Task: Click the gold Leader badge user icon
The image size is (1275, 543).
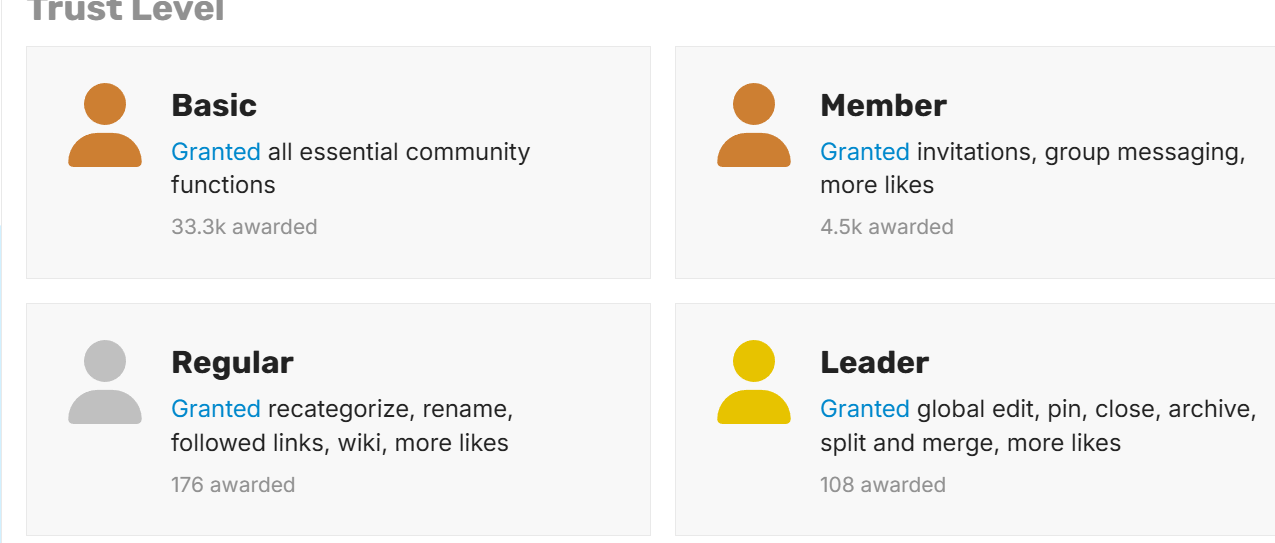Action: [x=754, y=382]
